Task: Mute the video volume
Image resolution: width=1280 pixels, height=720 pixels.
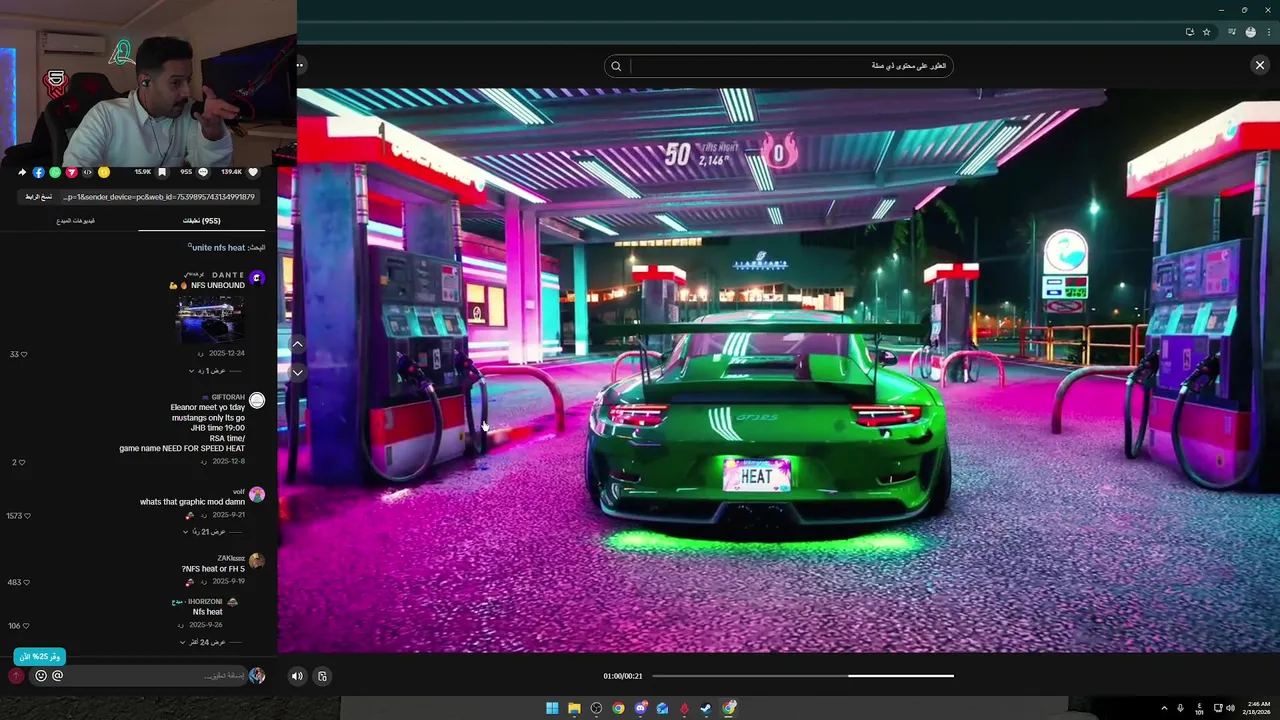Action: [x=297, y=676]
